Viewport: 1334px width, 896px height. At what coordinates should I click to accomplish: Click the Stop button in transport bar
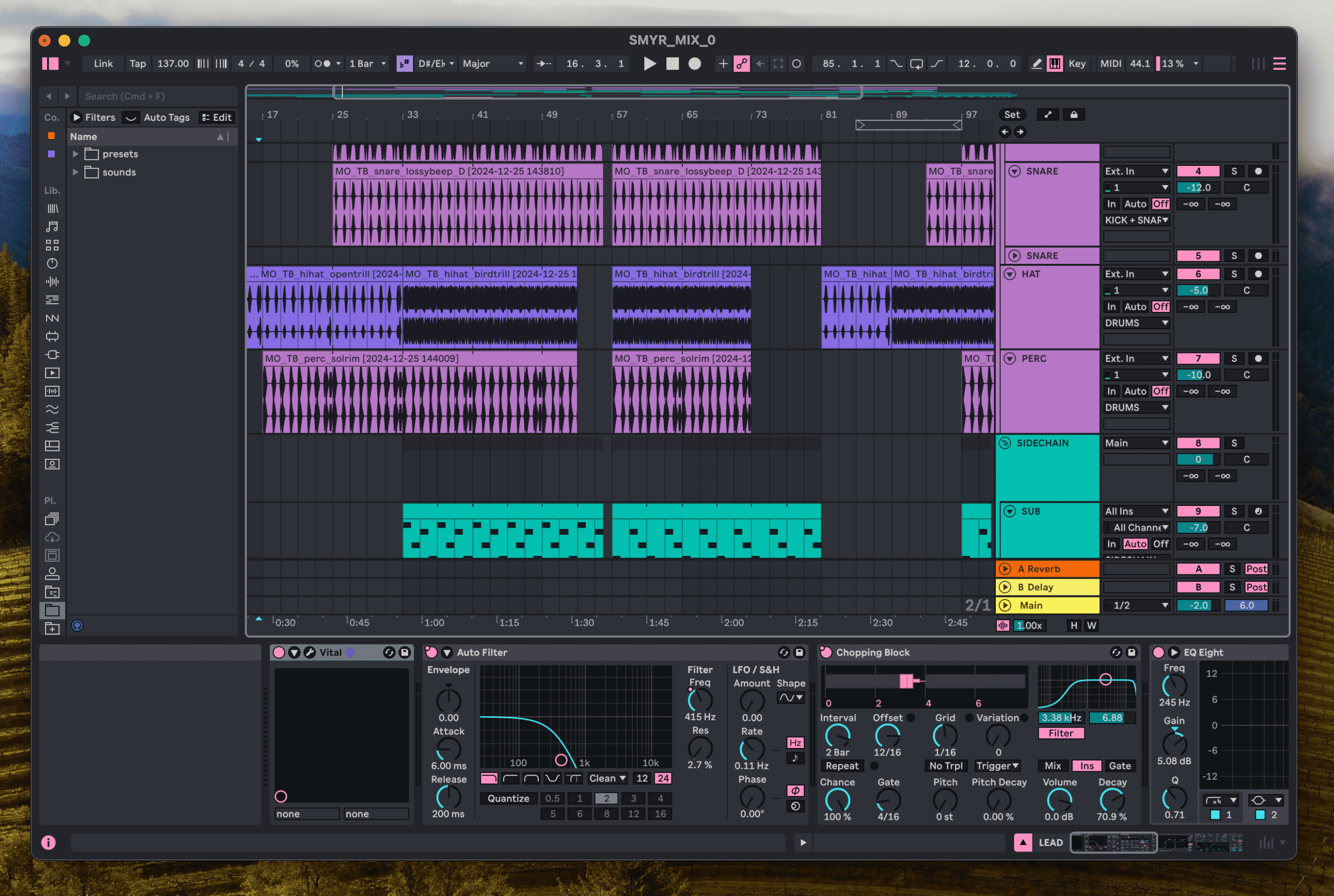(x=672, y=63)
